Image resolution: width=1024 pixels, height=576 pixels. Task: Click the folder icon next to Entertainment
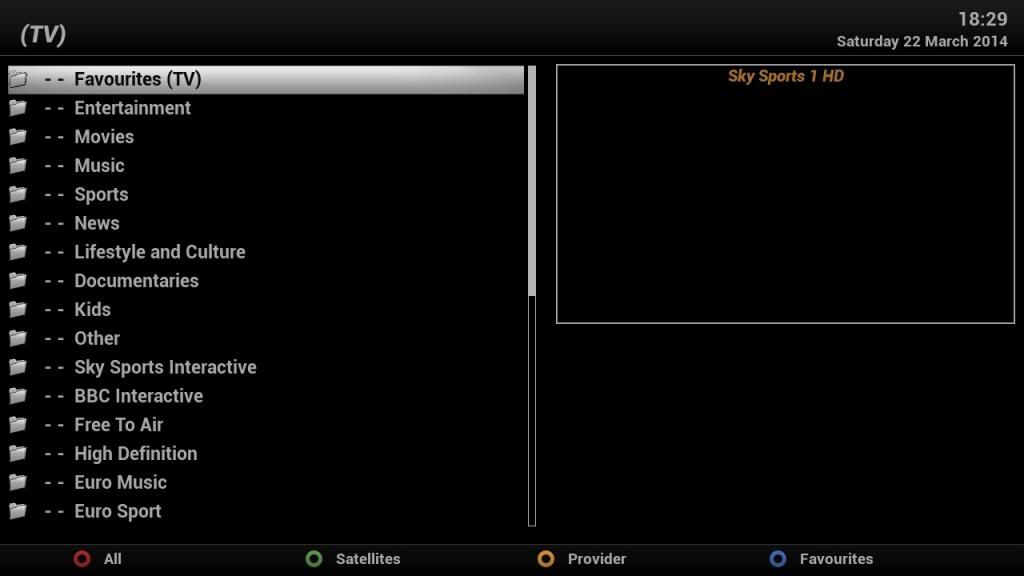(18, 108)
